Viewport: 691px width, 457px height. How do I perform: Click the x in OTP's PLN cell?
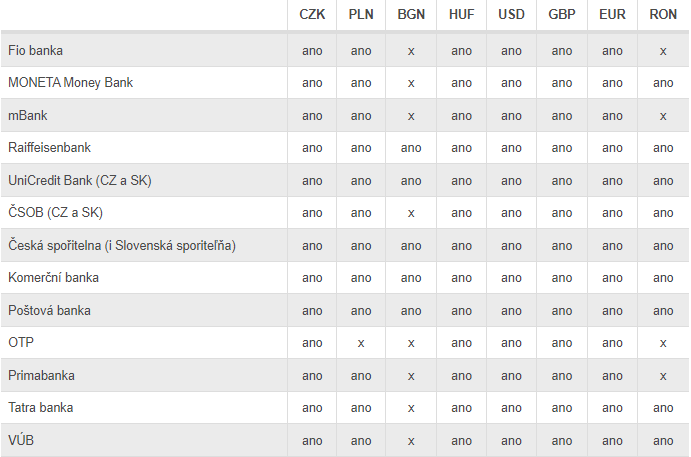361,343
